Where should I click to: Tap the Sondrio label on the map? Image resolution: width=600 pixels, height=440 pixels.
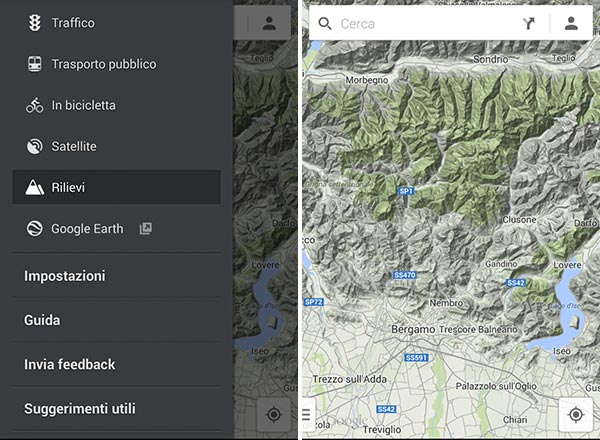click(x=491, y=59)
